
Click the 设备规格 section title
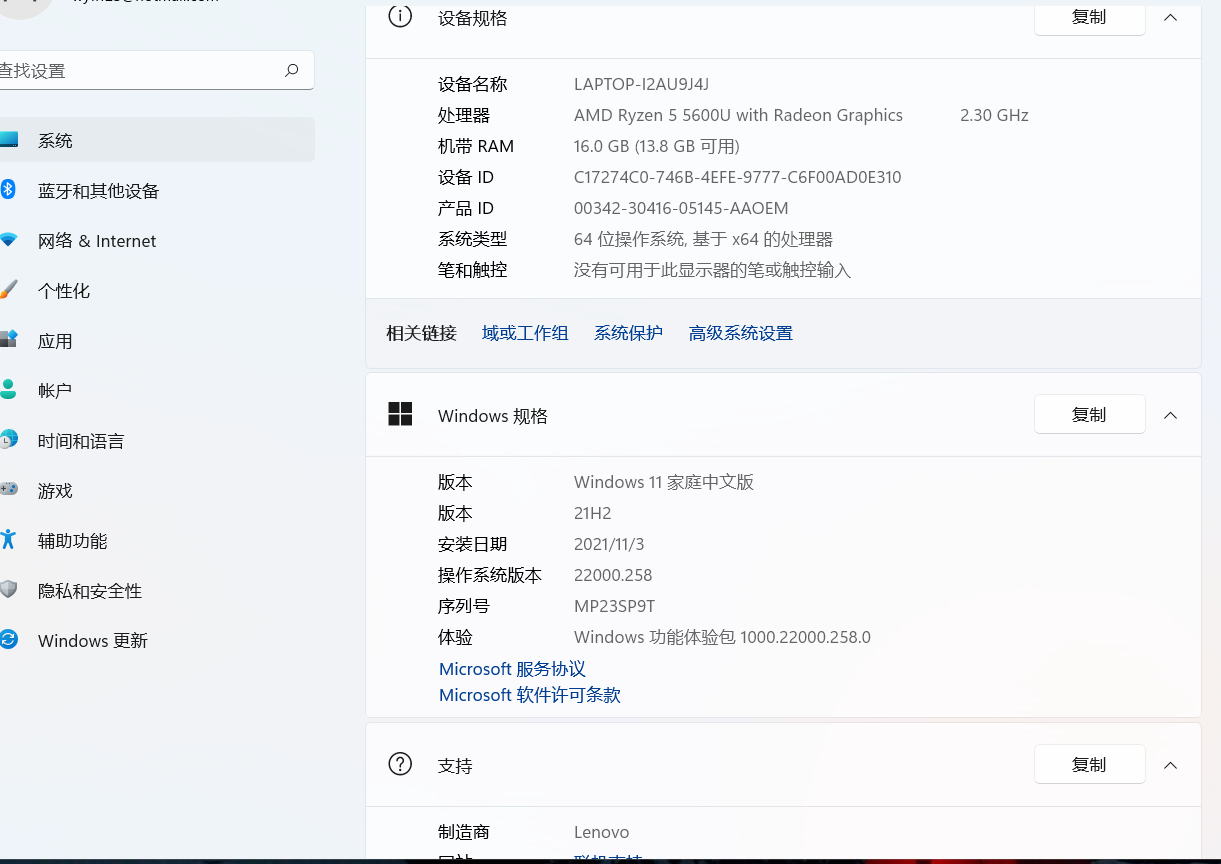[x=473, y=18]
